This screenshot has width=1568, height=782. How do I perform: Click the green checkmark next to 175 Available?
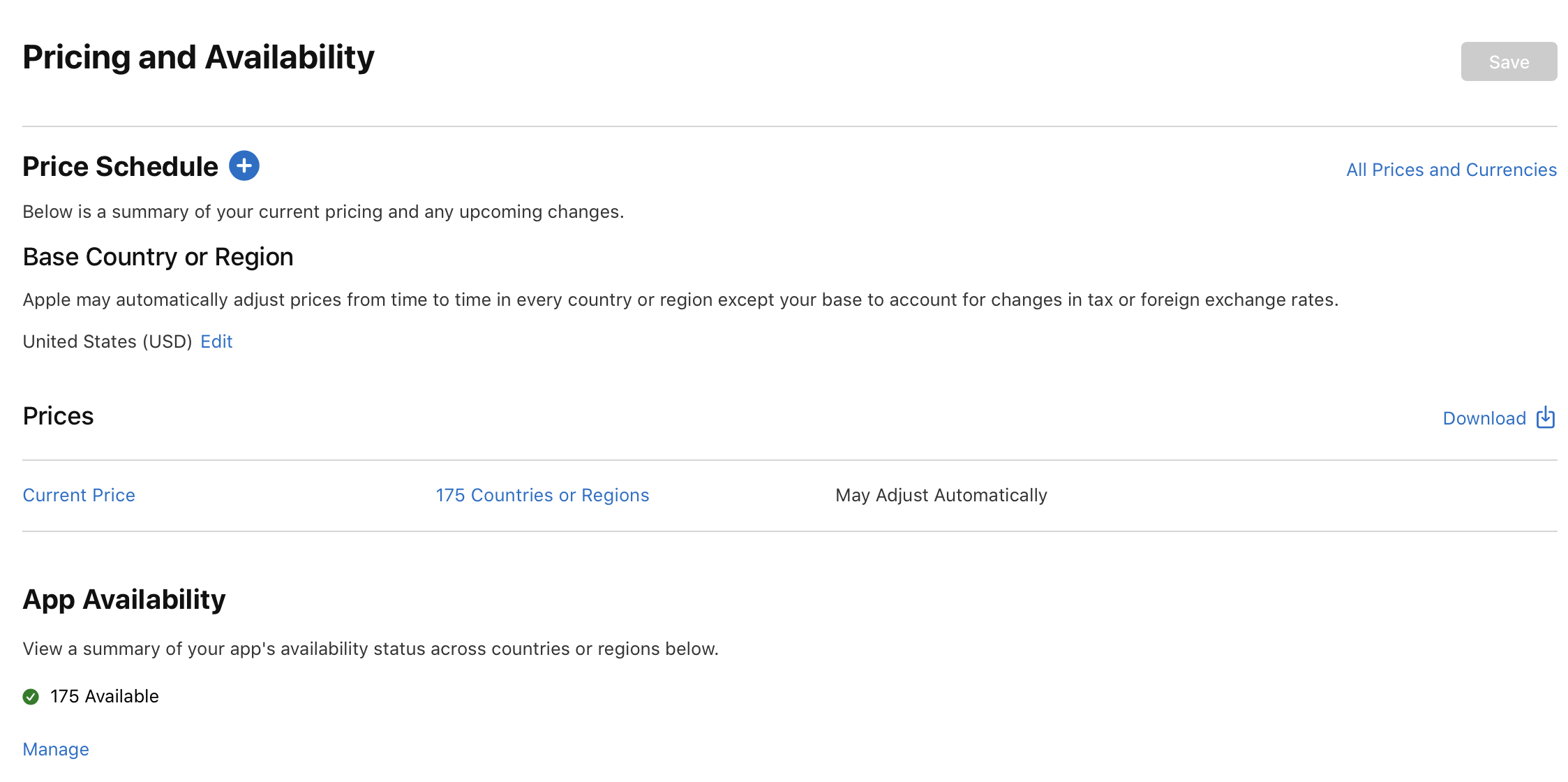tap(31, 695)
